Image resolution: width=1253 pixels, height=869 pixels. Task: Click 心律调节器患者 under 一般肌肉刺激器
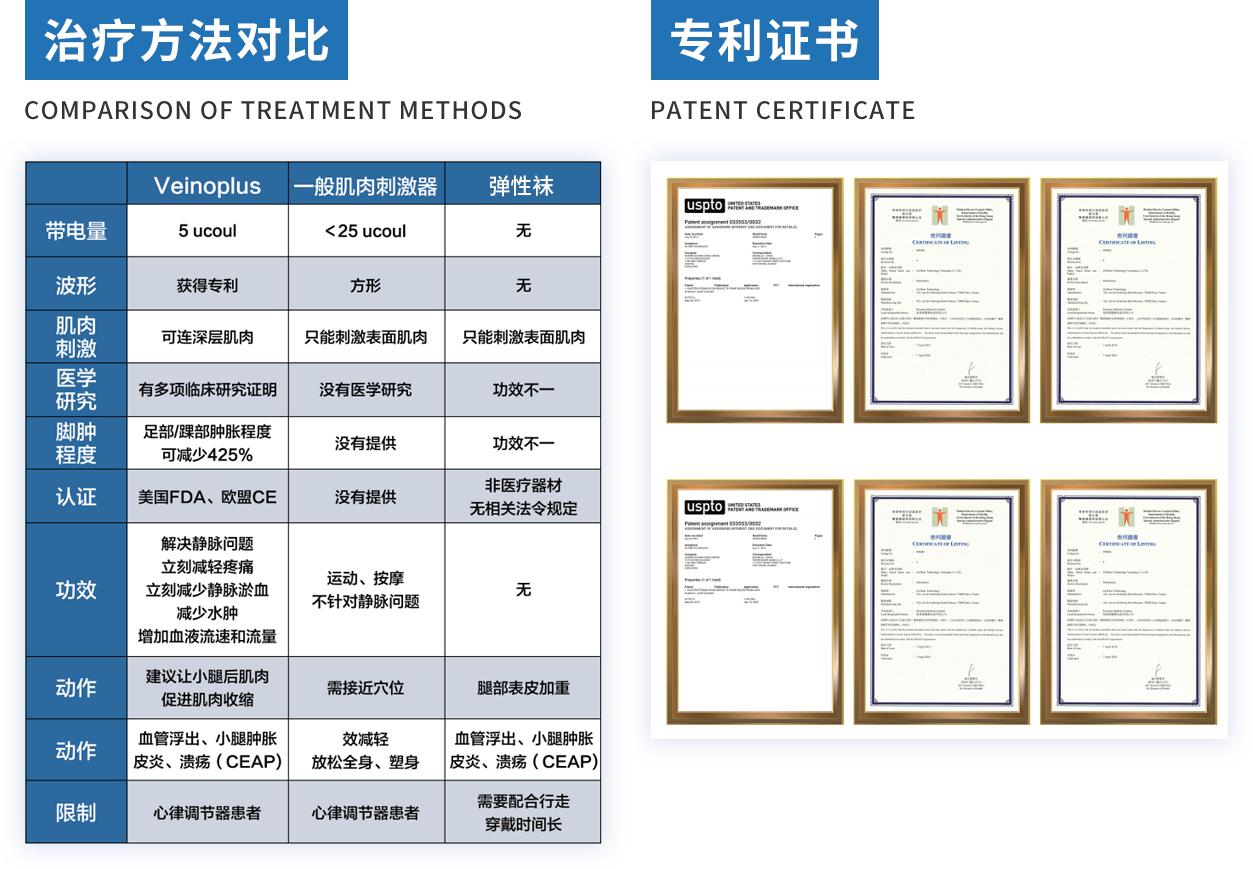pos(366,812)
